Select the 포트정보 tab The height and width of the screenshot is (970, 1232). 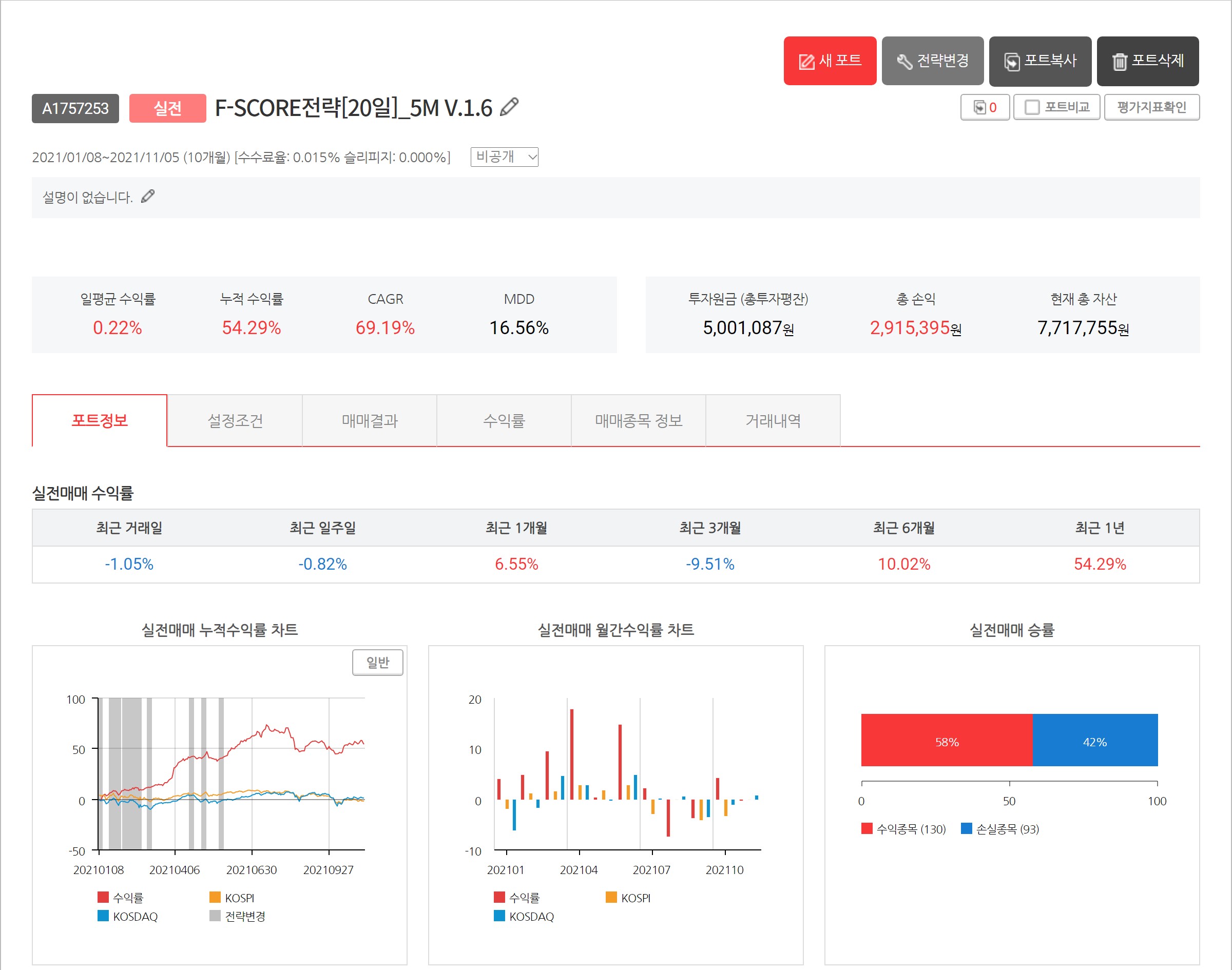point(100,421)
